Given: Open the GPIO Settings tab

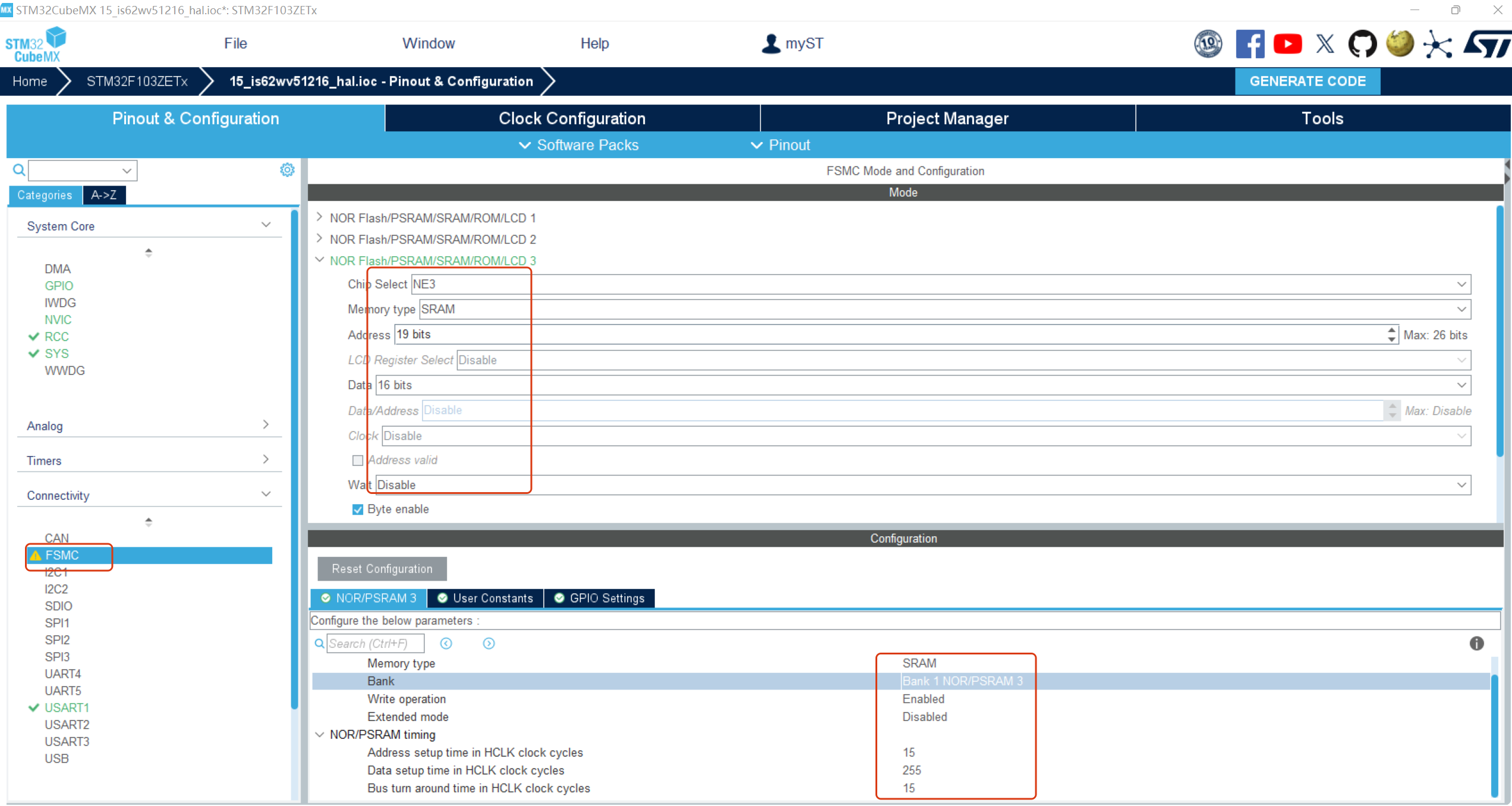Looking at the screenshot, I should pyautogui.click(x=600, y=598).
